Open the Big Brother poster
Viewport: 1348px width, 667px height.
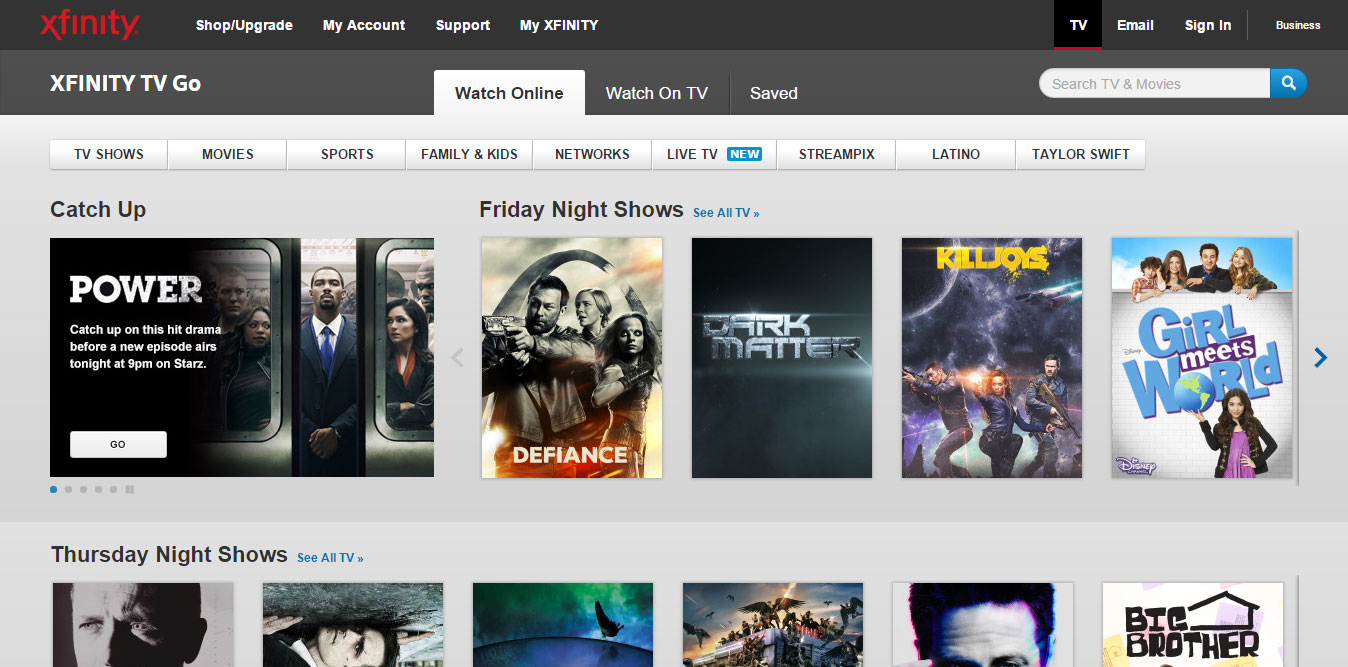pos(1193,625)
